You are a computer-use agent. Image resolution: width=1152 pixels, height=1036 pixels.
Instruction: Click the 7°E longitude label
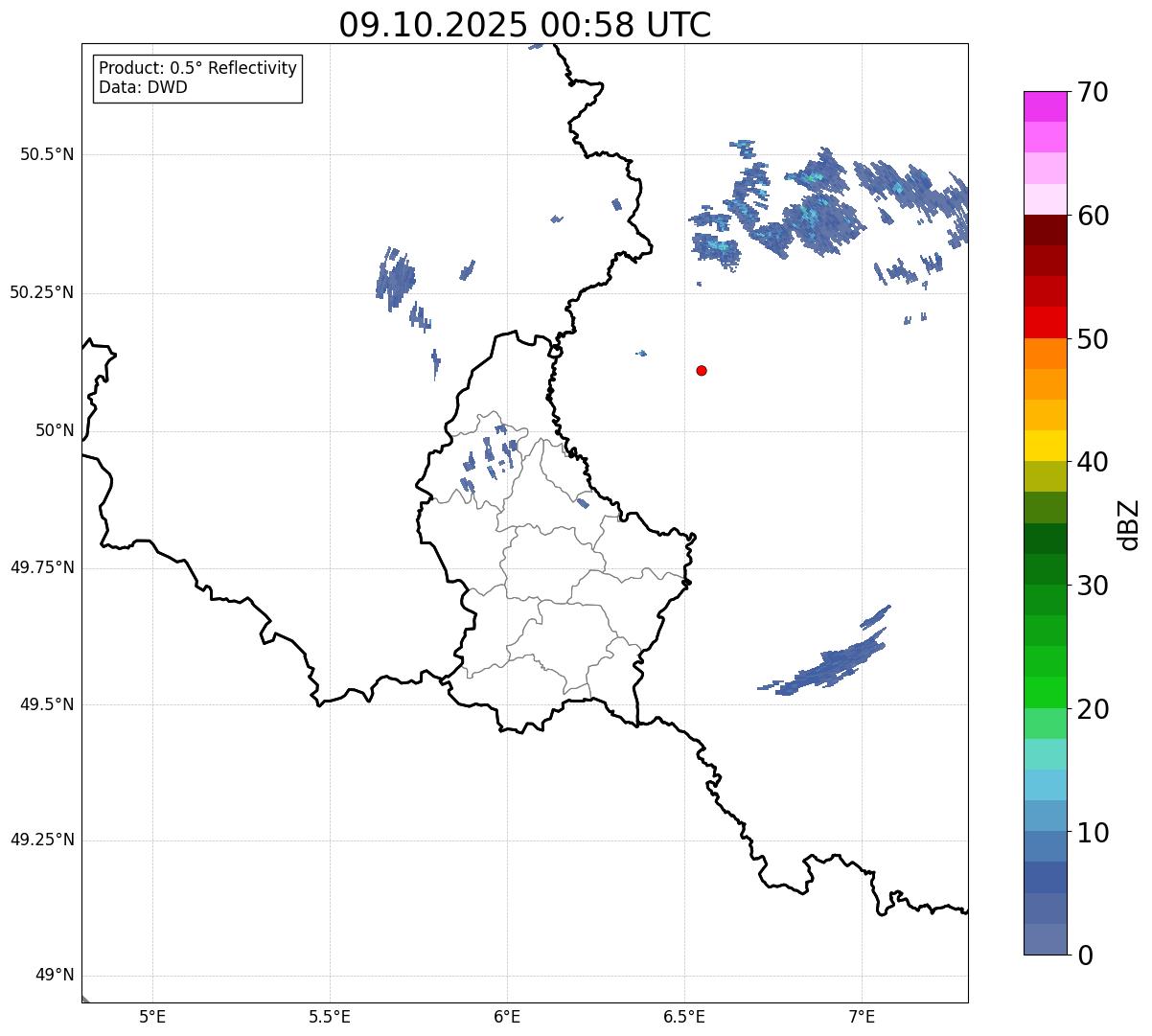[x=862, y=1017]
